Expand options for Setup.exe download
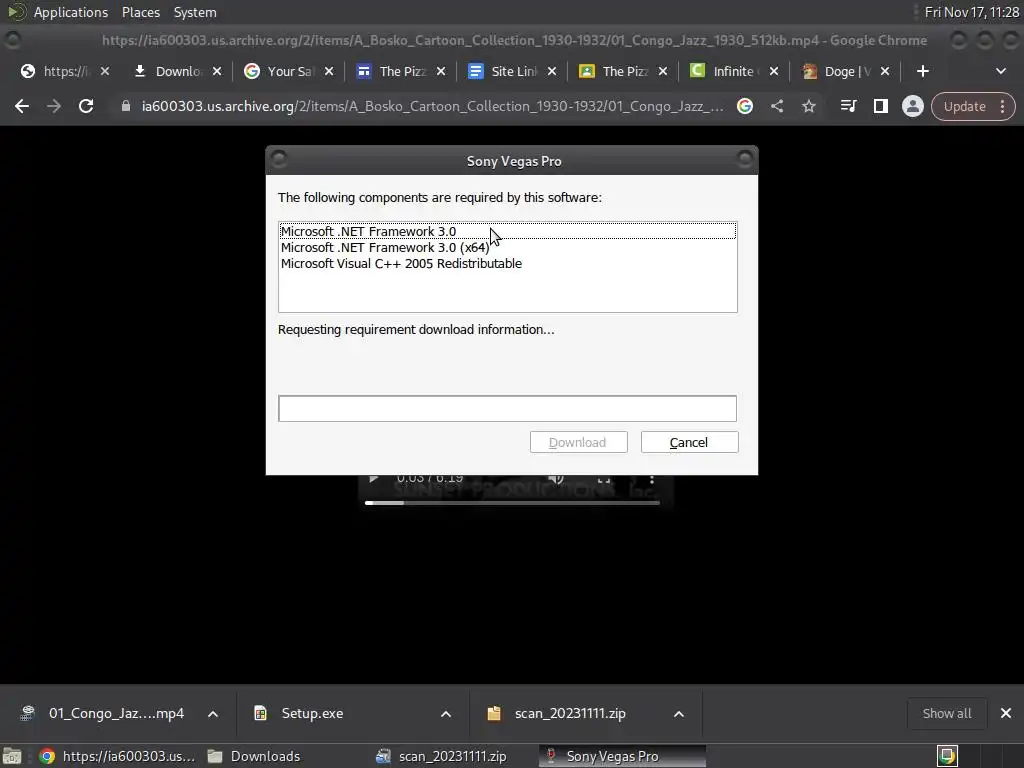This screenshot has width=1024, height=768. [x=446, y=714]
